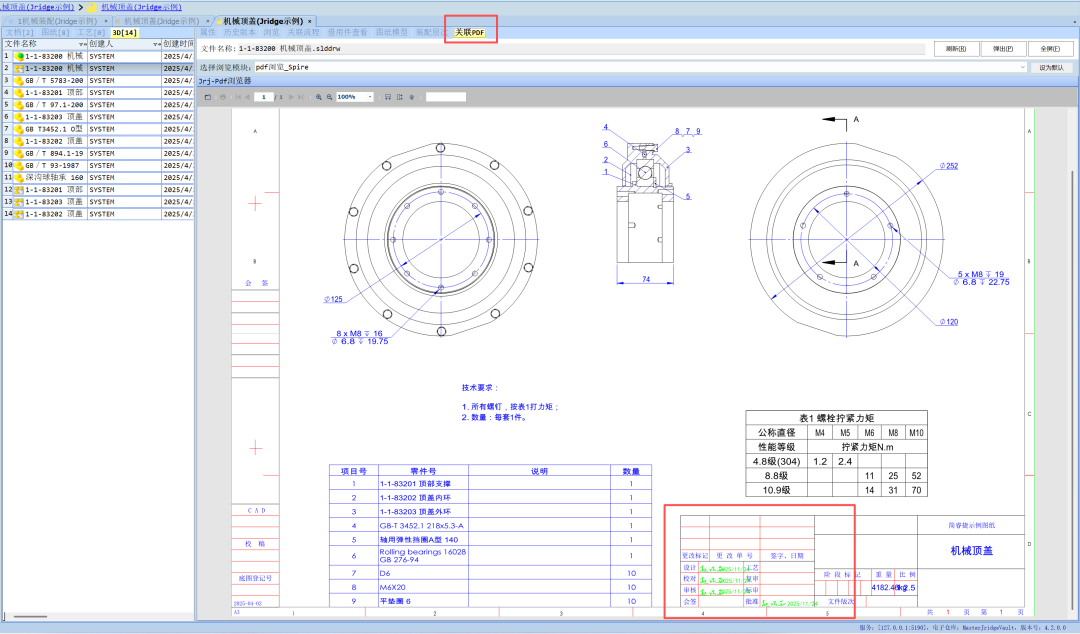Viewport: 1080px width, 634px height.
Task: Select row 9 item GB / T 894.1-19
Action: click(98, 154)
